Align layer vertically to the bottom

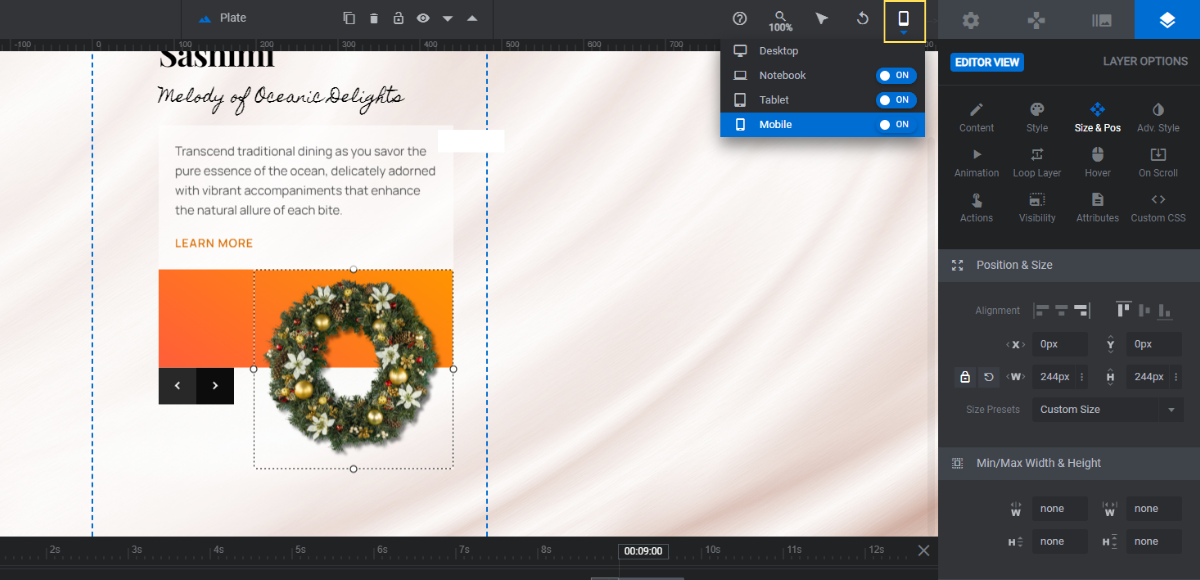[x=1165, y=310]
